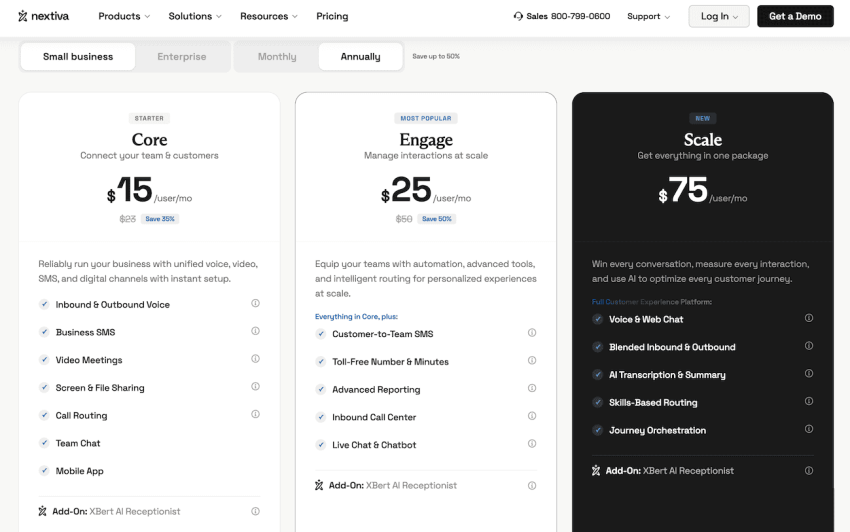Click Engage plan XBert AI Receptionist text
Viewport: 850px width, 532px height.
411,485
